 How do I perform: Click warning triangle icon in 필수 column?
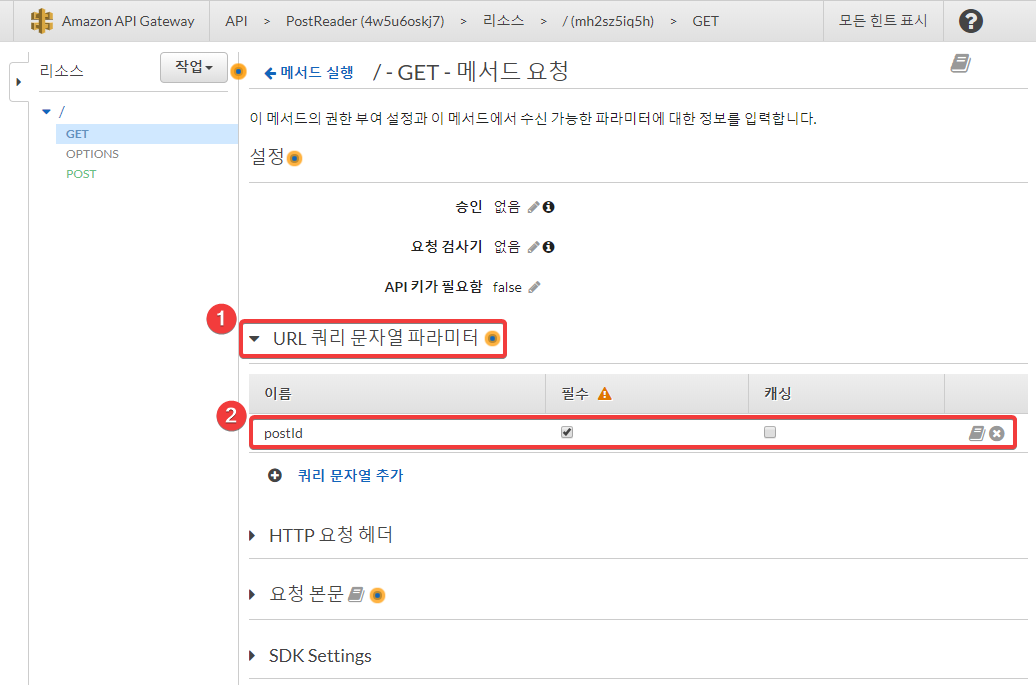coord(605,394)
